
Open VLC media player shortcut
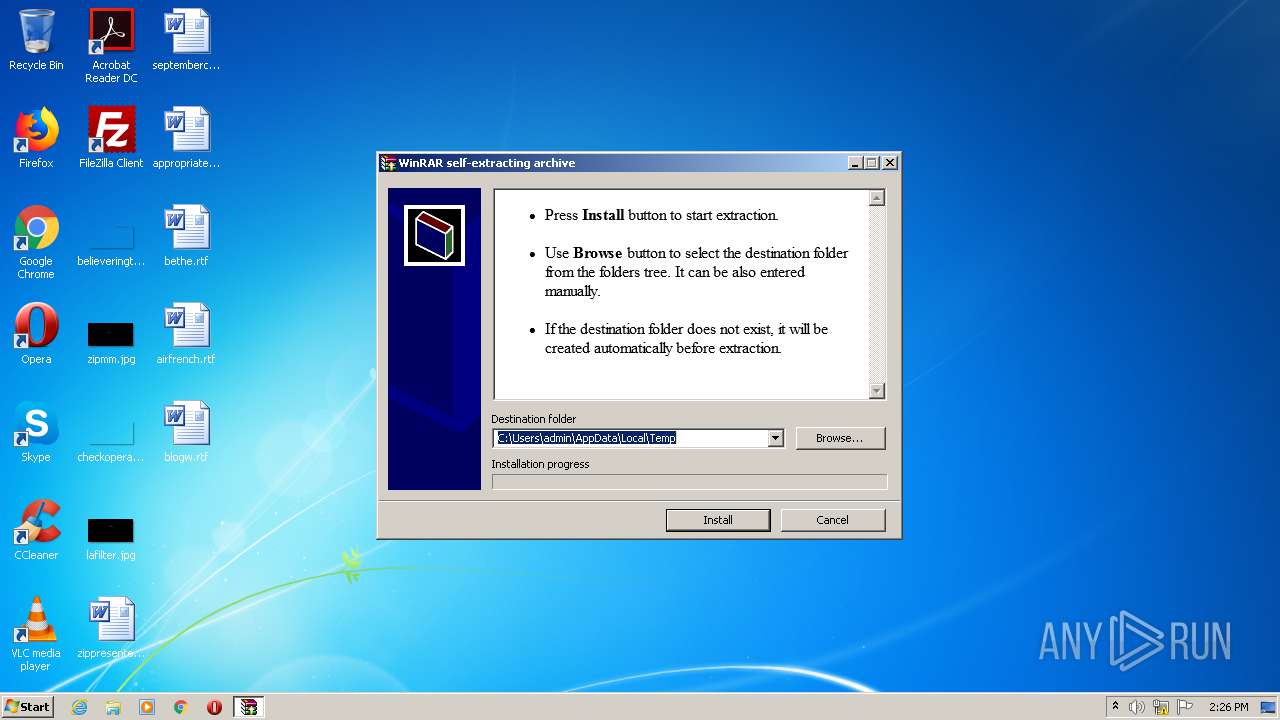(x=36, y=634)
